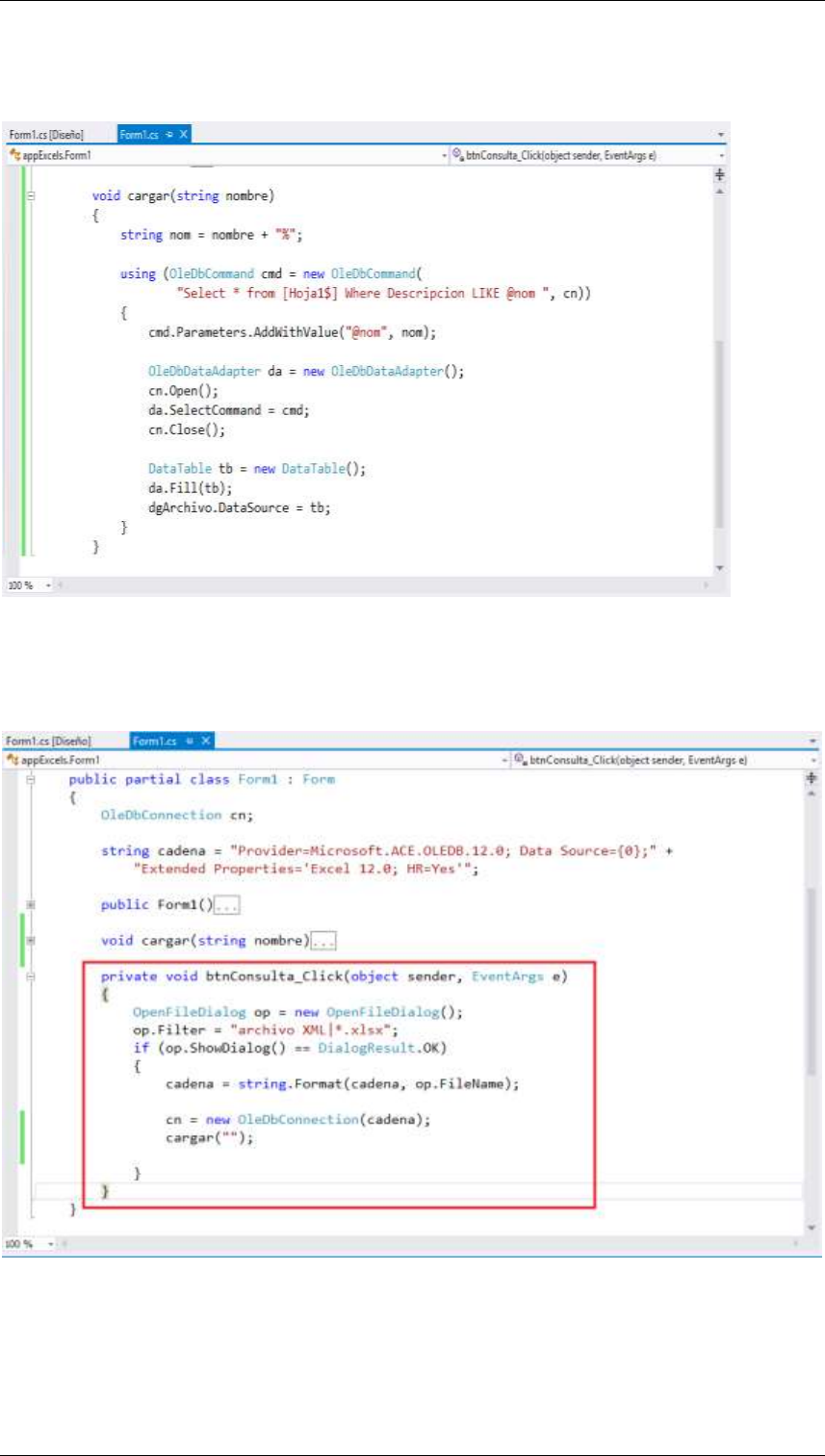Click 'if (op.ShowDialog() == DialogResult.OK)' line
This screenshot has width=825, height=1456.
[291, 1048]
